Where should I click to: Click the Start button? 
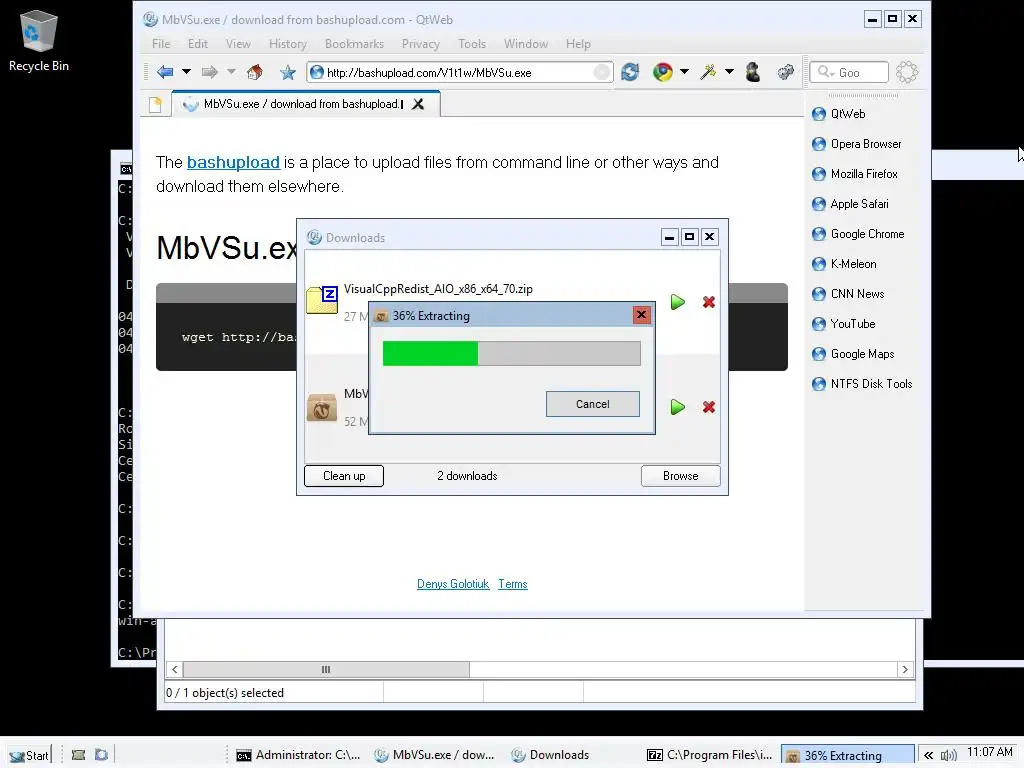tap(29, 756)
